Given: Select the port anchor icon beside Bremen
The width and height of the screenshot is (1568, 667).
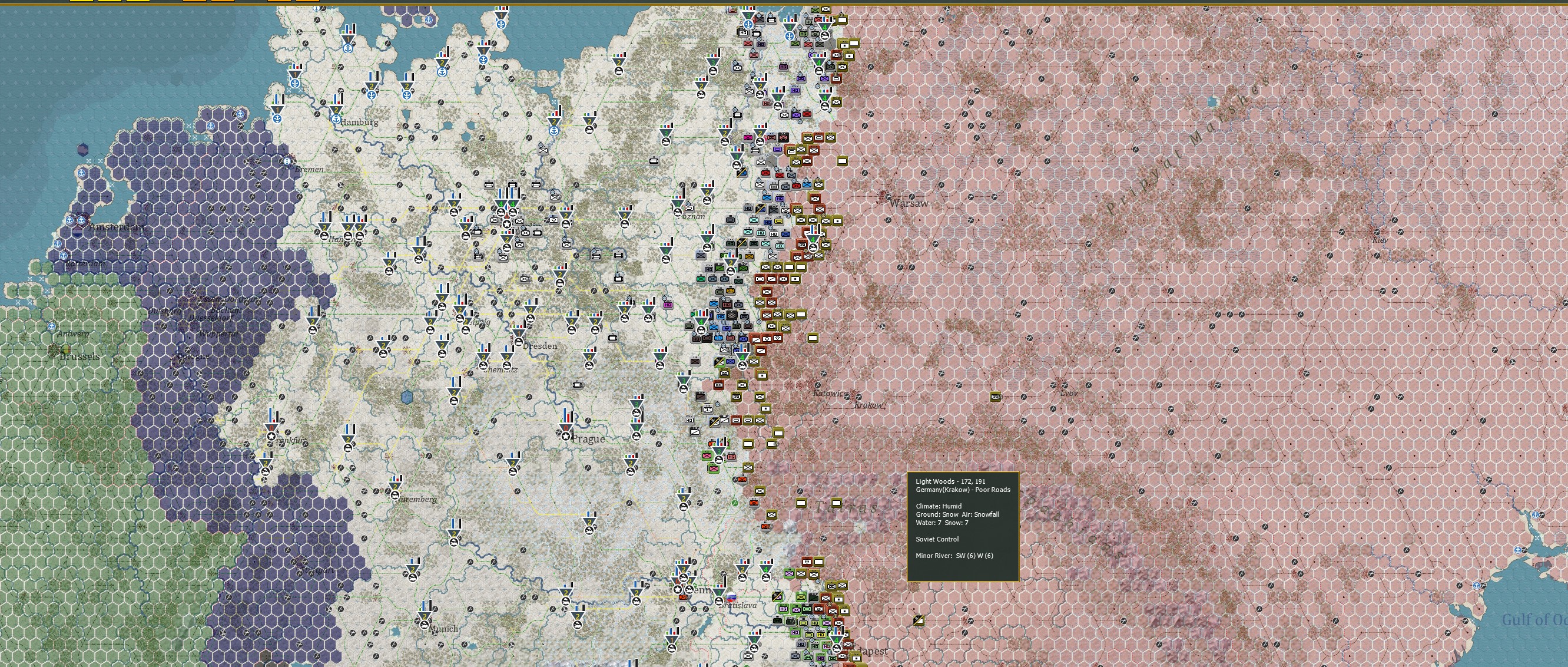Looking at the screenshot, I should point(286,161).
